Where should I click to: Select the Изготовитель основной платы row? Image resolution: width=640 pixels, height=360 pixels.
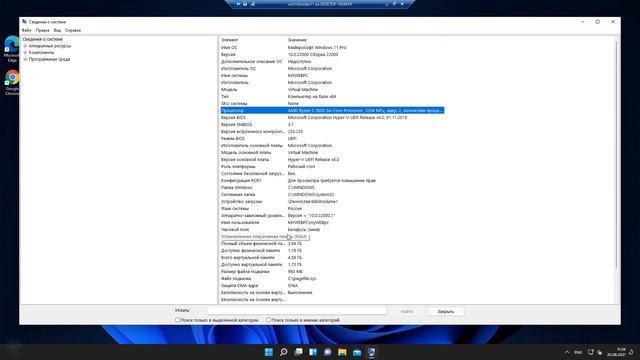[332, 145]
